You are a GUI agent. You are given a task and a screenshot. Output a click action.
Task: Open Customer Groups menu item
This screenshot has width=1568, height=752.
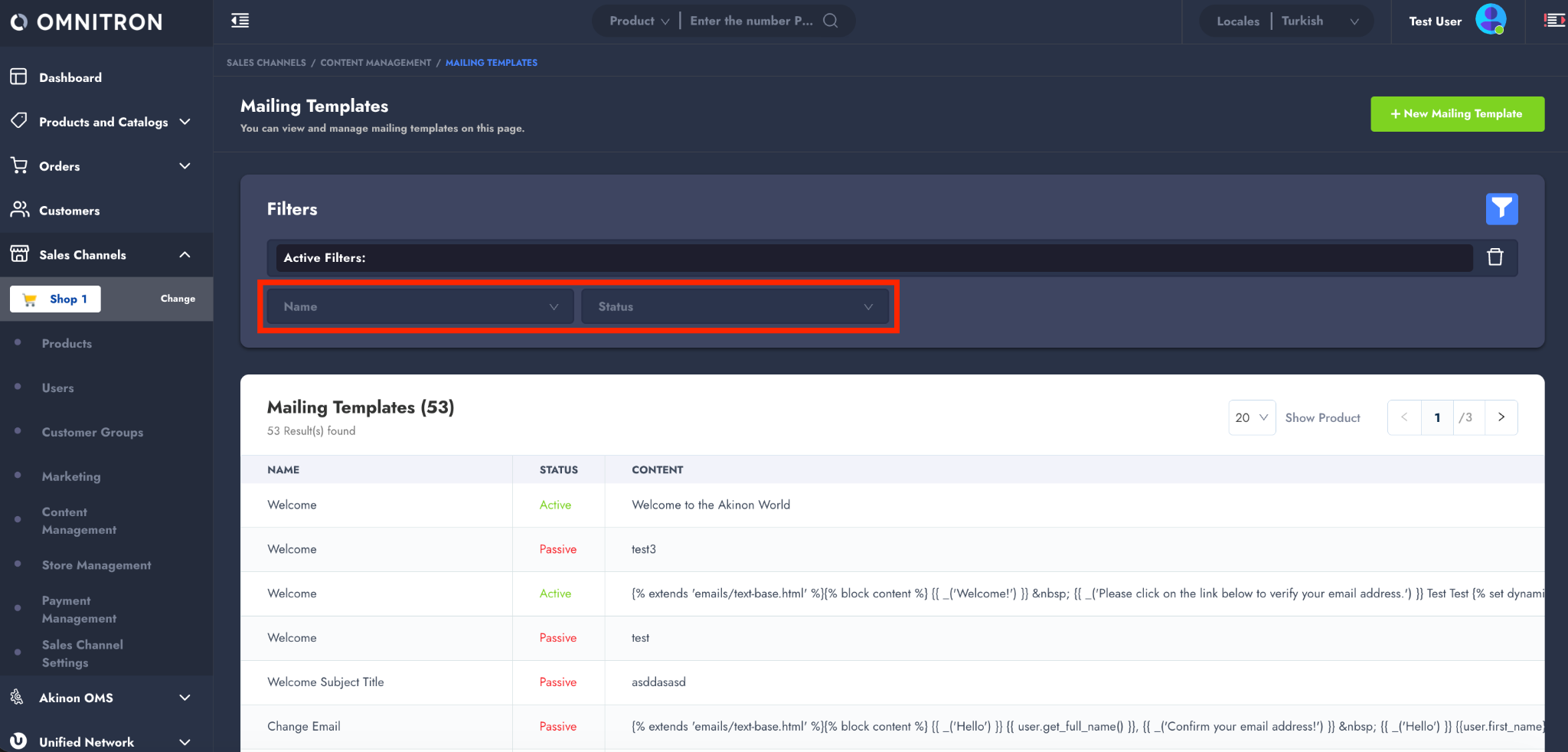tap(93, 433)
